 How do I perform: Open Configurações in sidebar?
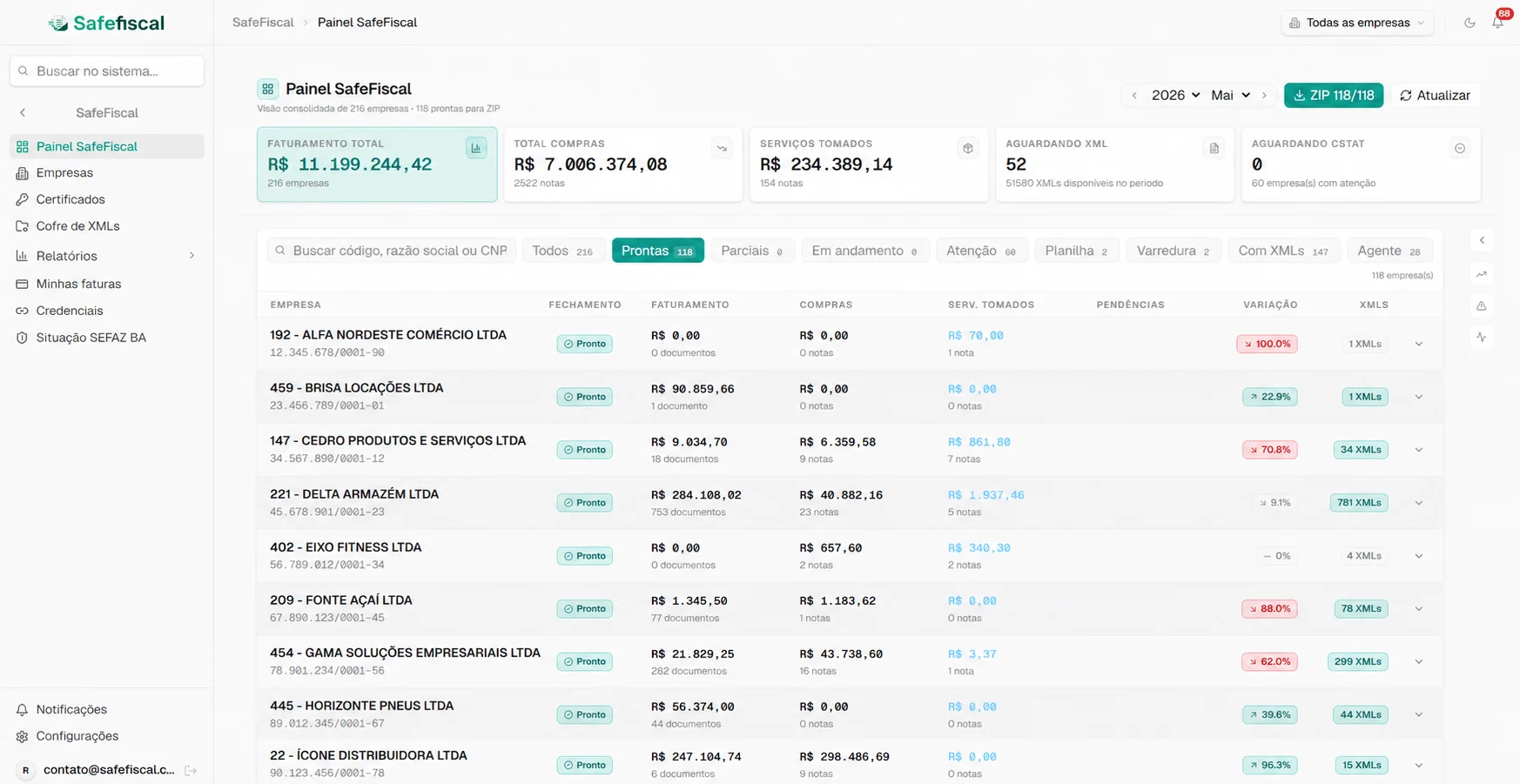coord(107,736)
